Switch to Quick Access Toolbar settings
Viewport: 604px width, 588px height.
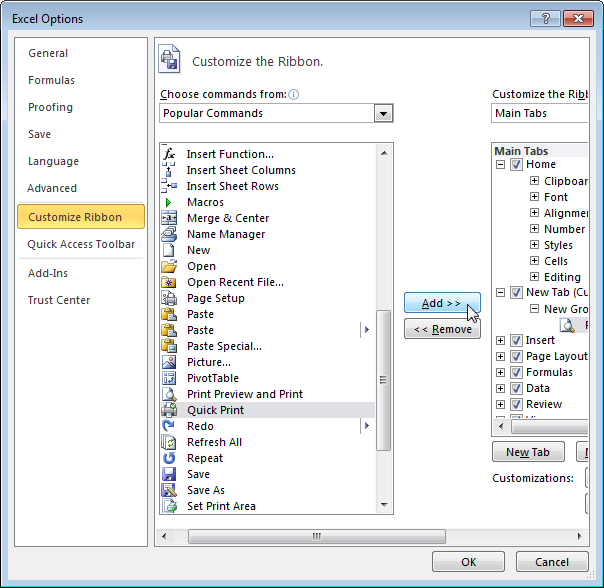click(x=81, y=244)
